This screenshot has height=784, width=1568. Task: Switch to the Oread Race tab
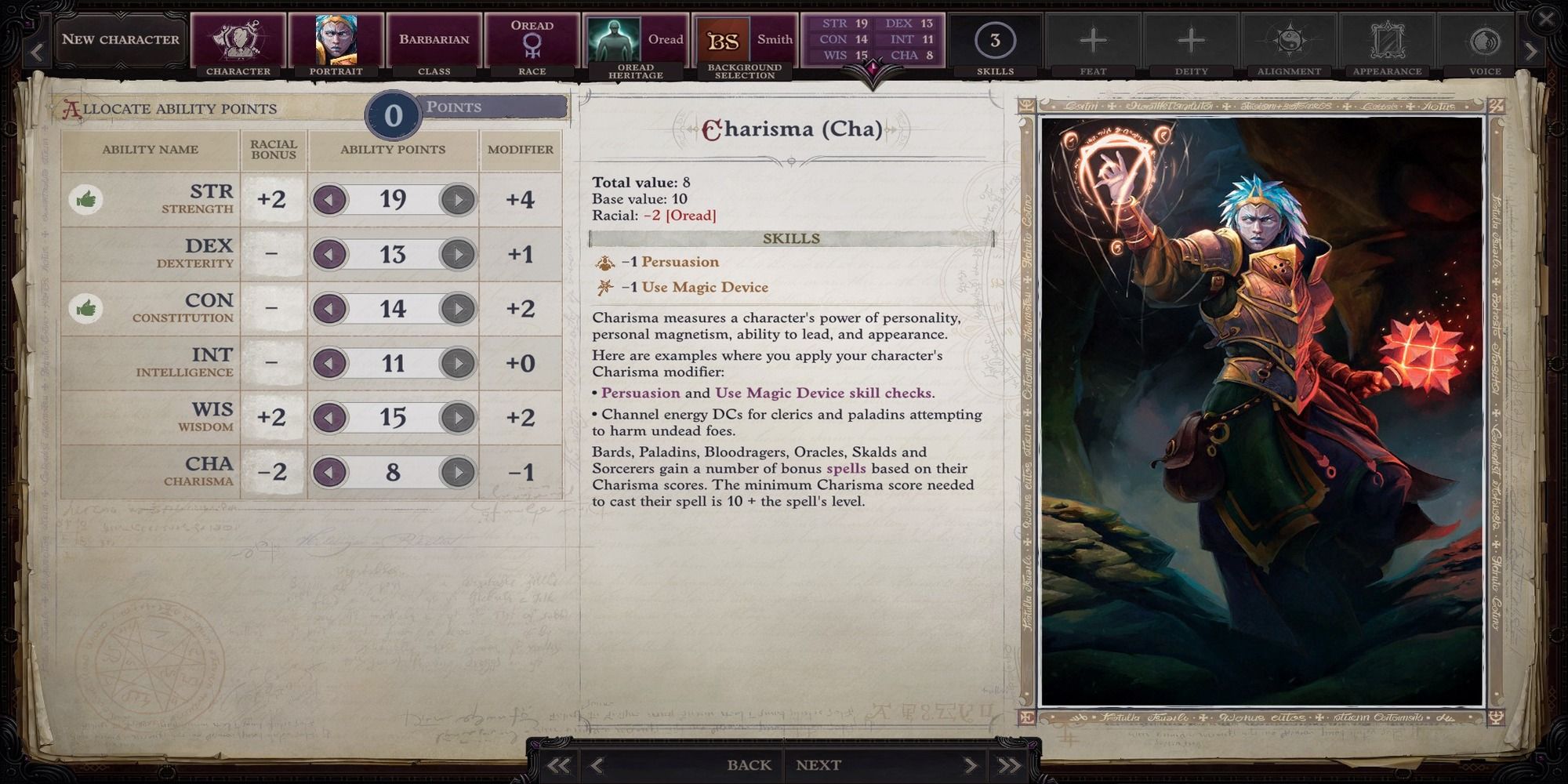pos(532,39)
